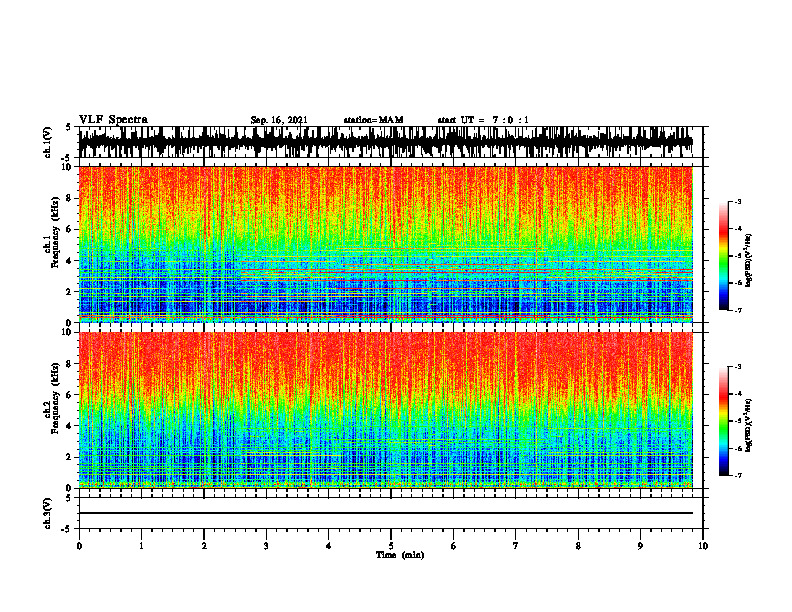Select the "Sep. 16, 2021" date label
Viewport: 792px width, 612px height.
pyautogui.click(x=279, y=120)
